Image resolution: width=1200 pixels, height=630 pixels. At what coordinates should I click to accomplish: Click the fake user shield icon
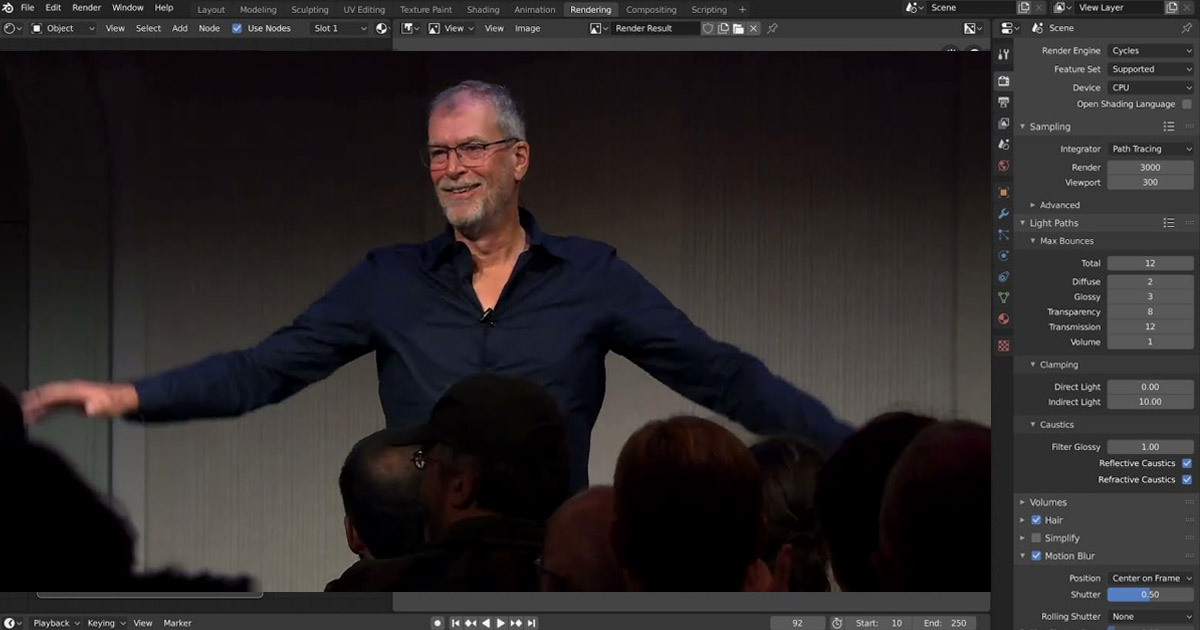click(708, 28)
